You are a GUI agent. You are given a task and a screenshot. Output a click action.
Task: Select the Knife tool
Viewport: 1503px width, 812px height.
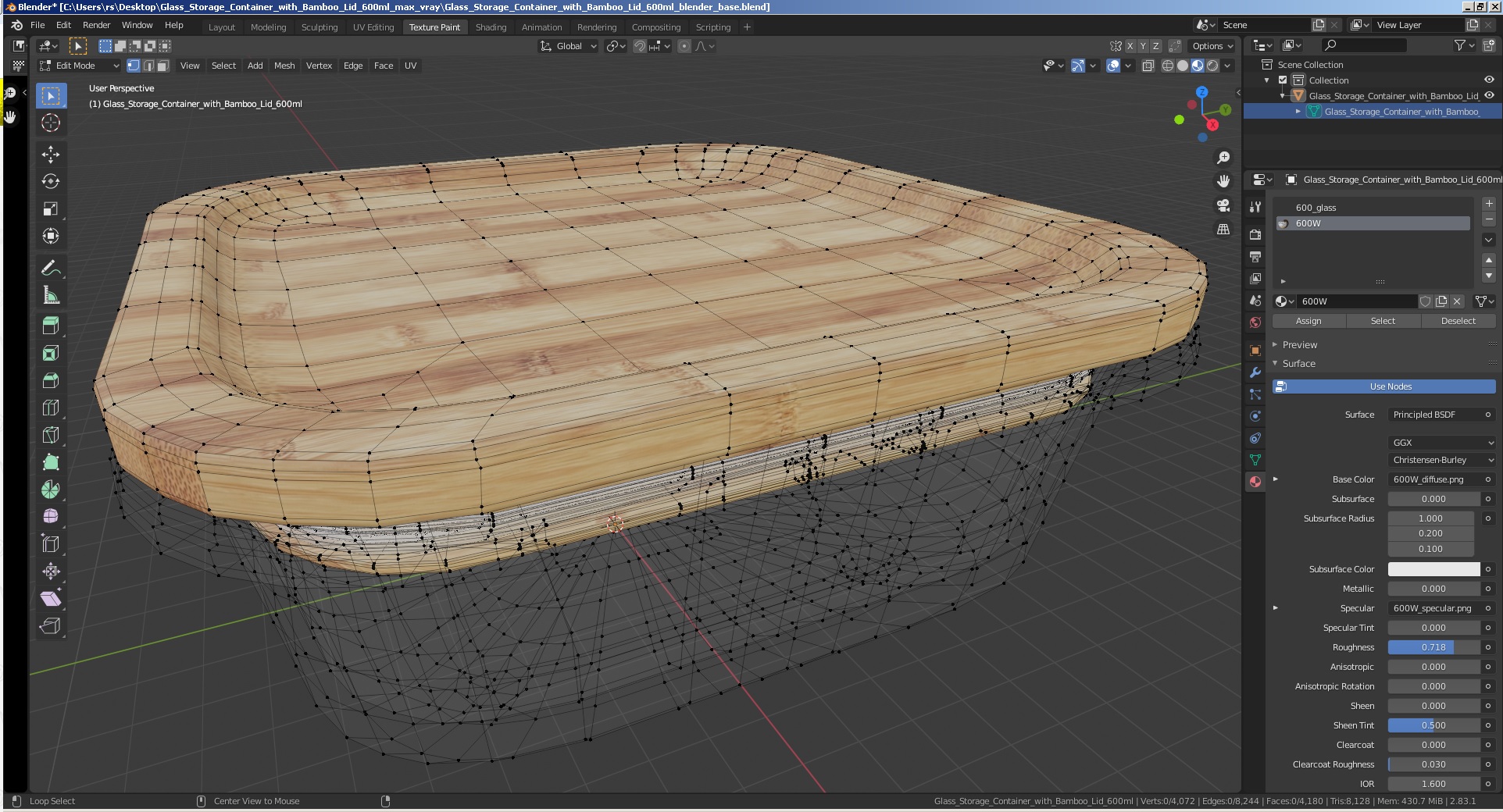(x=51, y=435)
